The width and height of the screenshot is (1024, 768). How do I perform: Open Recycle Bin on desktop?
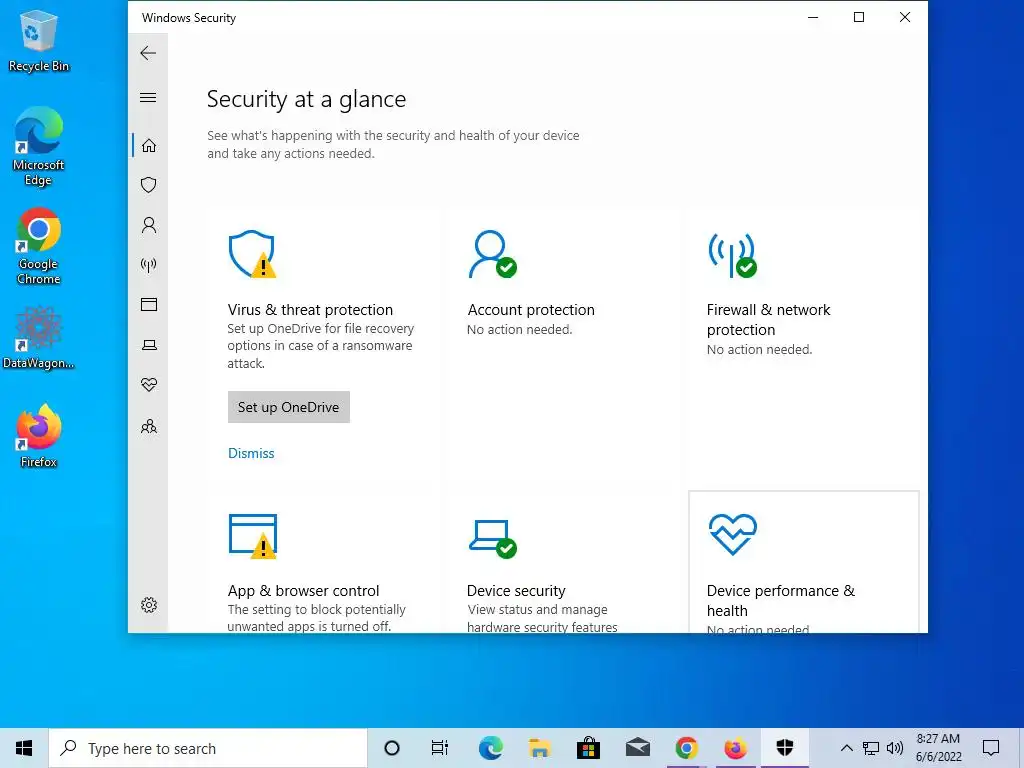39,41
